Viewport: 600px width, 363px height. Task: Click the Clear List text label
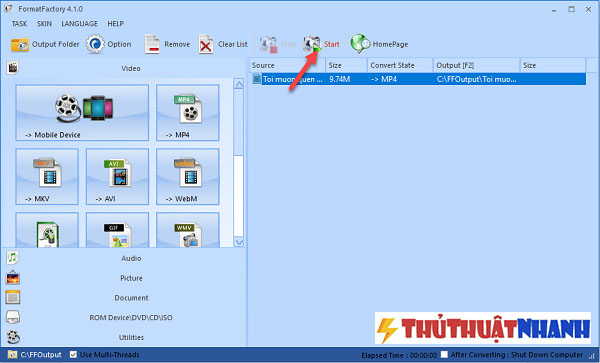point(233,44)
